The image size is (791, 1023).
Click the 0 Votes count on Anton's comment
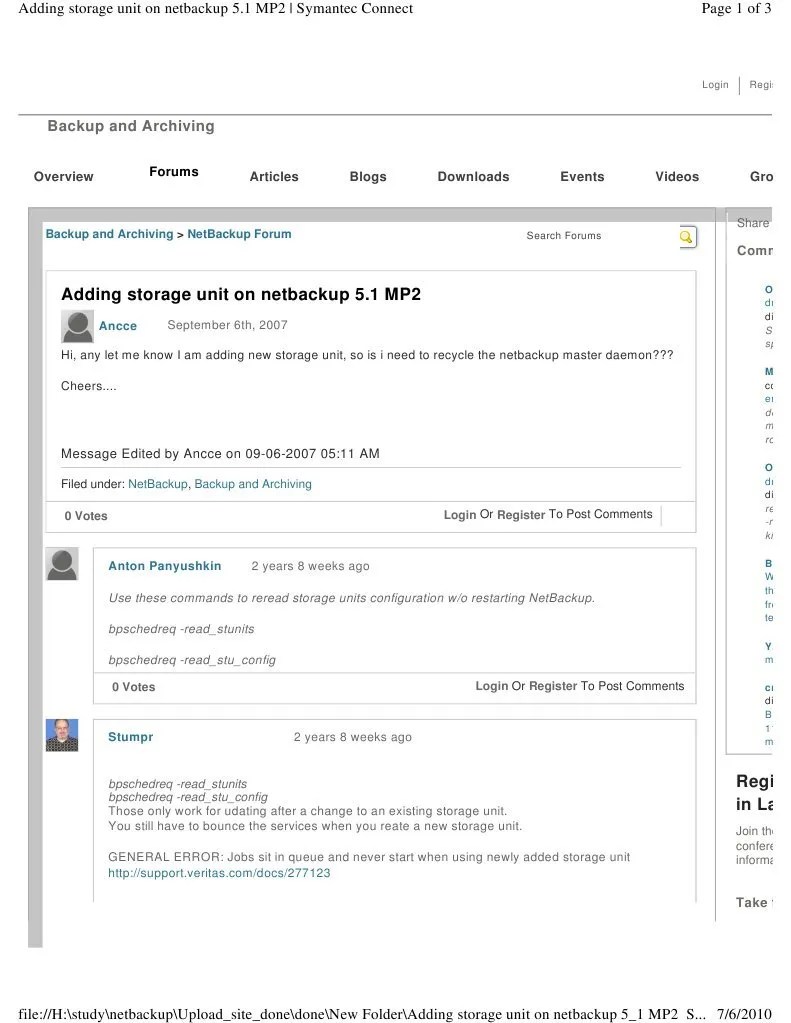(133, 687)
